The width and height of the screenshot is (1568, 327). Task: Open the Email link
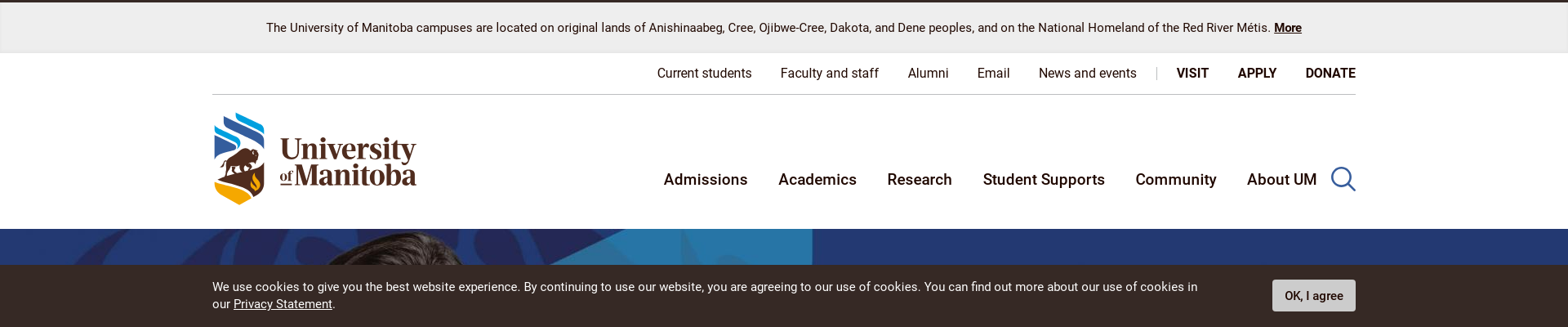tap(993, 74)
